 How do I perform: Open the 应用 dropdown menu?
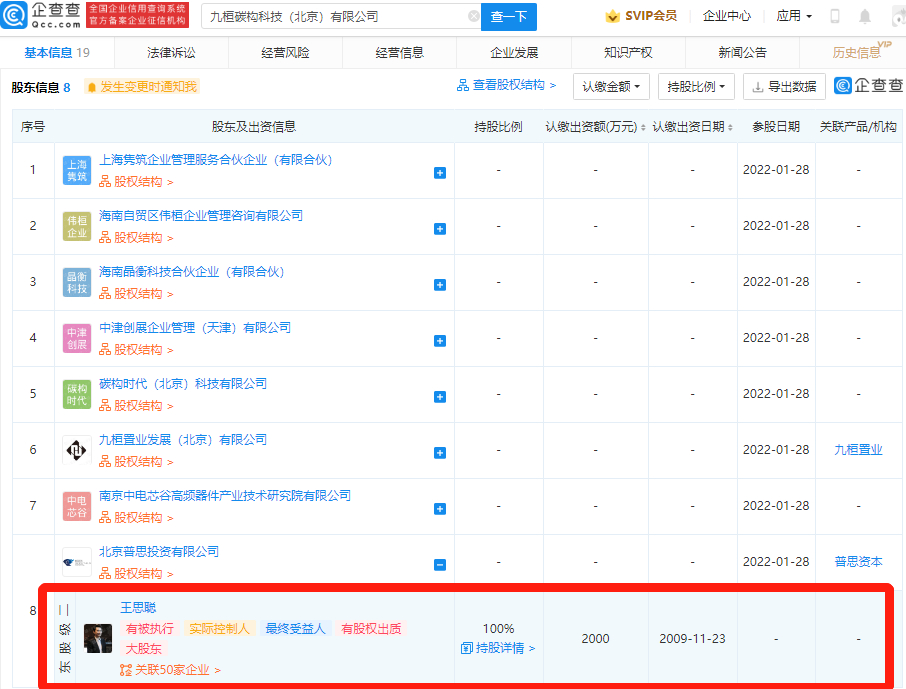click(794, 16)
